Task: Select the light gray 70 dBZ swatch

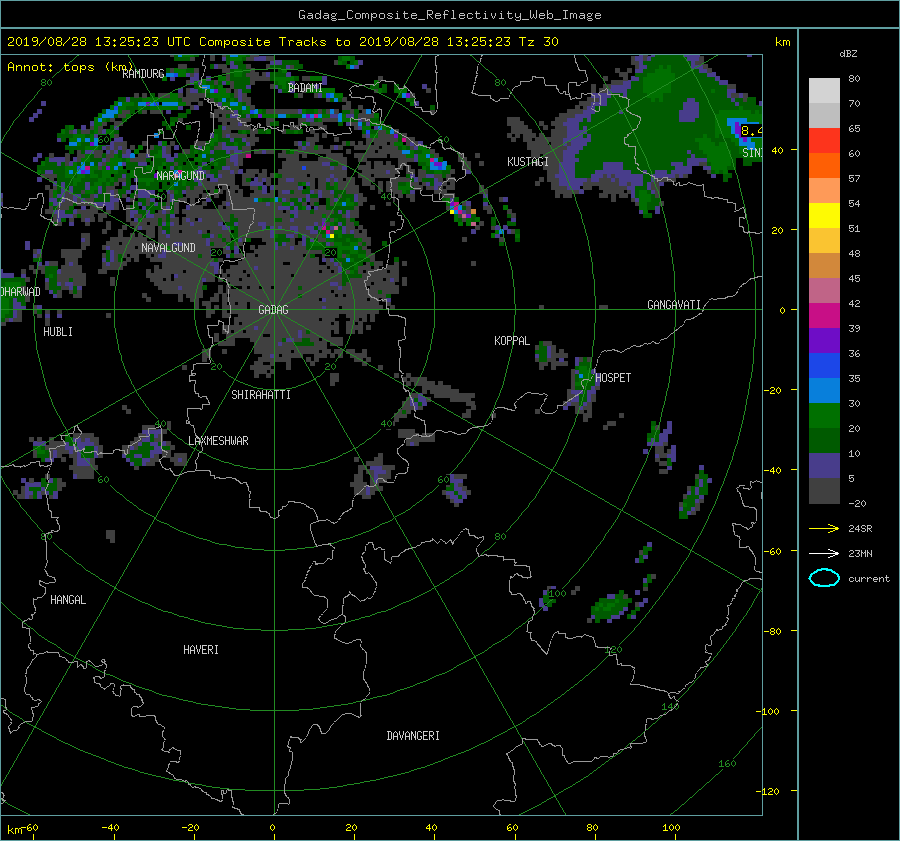Action: pos(824,91)
